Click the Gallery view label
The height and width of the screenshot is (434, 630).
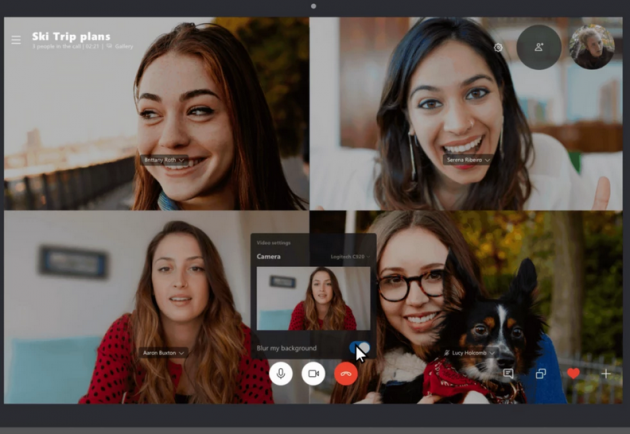tap(124, 47)
